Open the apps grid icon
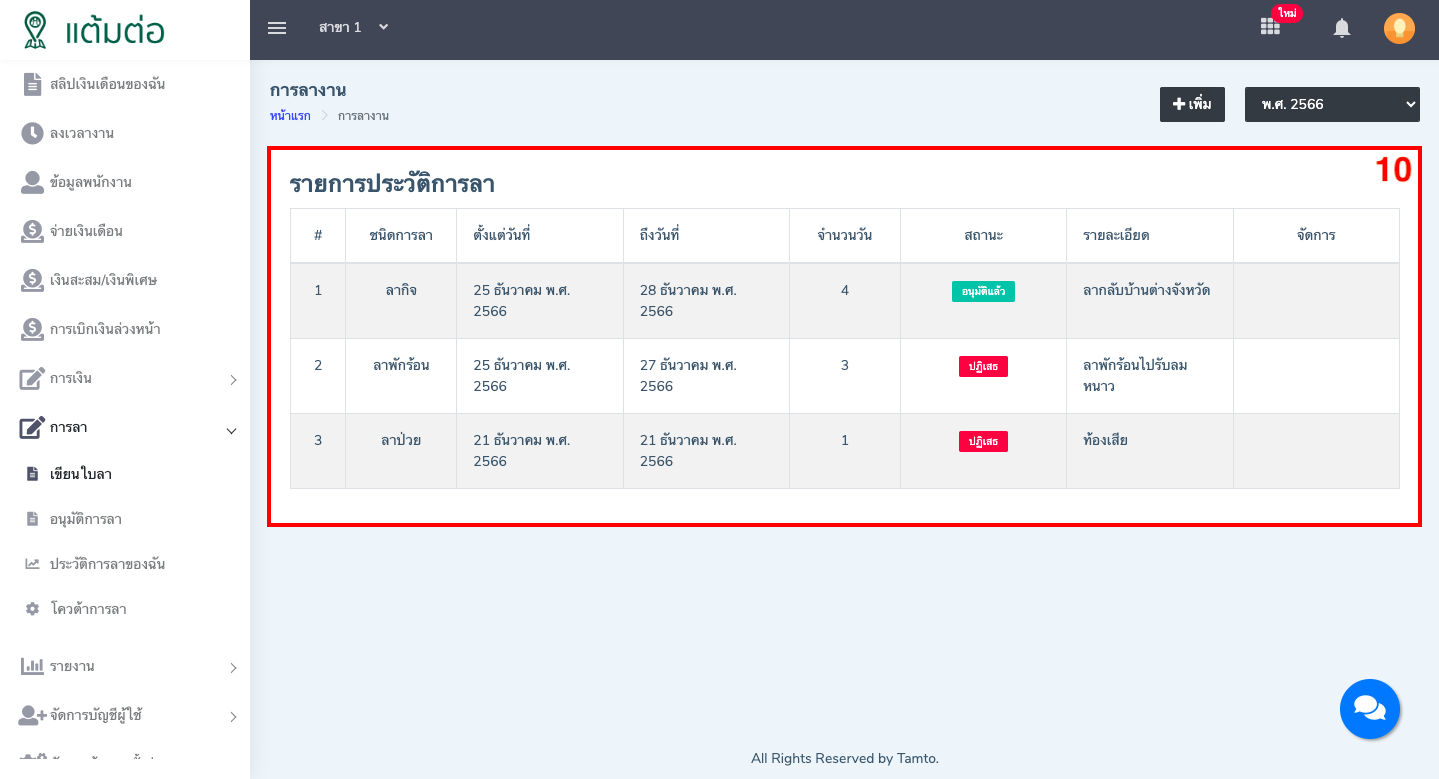 point(1270,27)
